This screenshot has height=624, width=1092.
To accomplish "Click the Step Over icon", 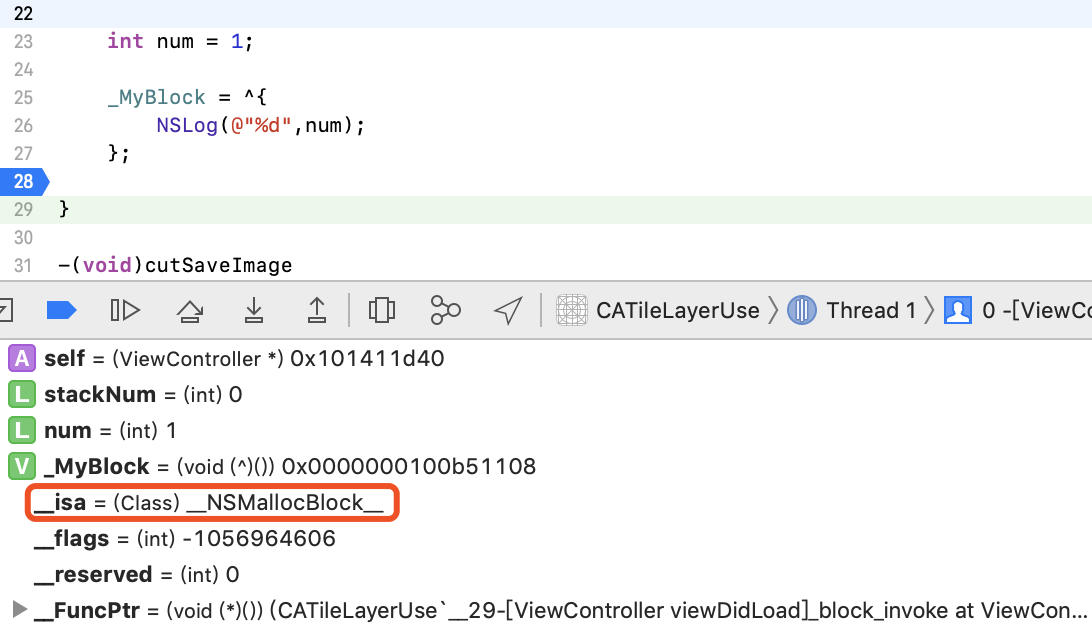I will [189, 310].
